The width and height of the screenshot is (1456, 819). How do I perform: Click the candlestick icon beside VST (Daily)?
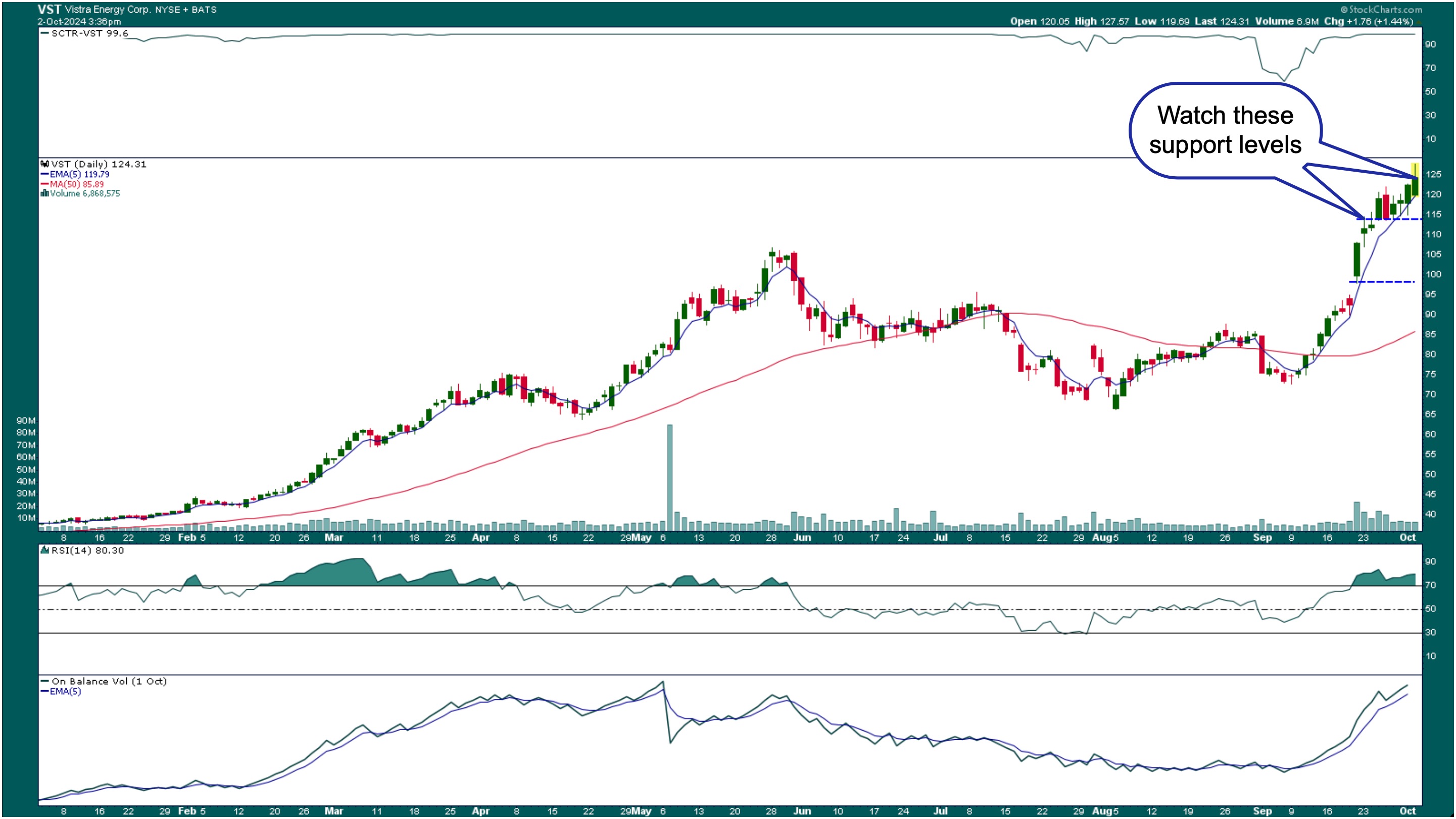(44, 164)
